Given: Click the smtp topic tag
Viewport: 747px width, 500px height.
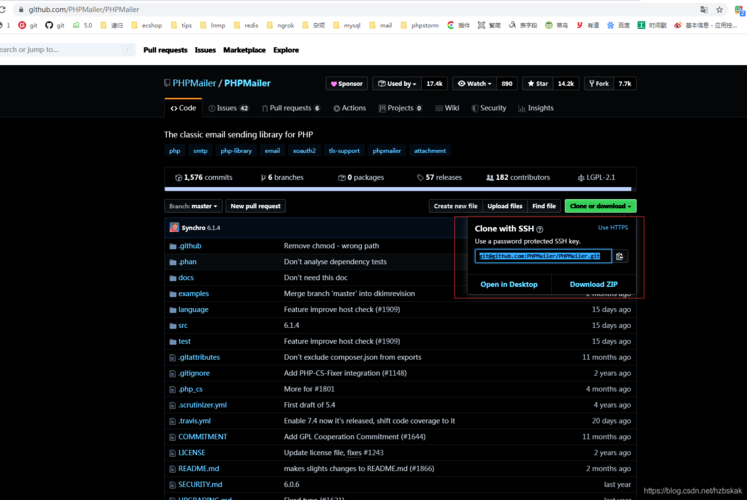Looking at the screenshot, I should click(200, 151).
